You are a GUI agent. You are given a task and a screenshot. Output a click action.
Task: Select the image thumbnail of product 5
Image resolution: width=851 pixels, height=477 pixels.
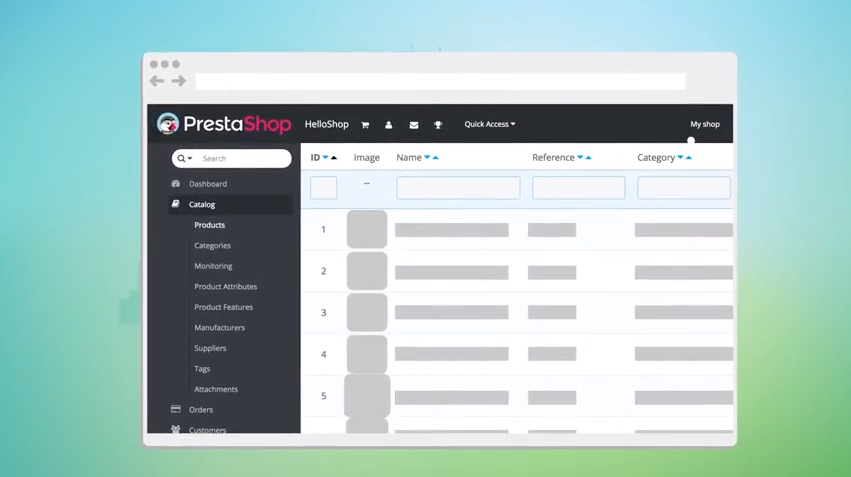coord(367,396)
